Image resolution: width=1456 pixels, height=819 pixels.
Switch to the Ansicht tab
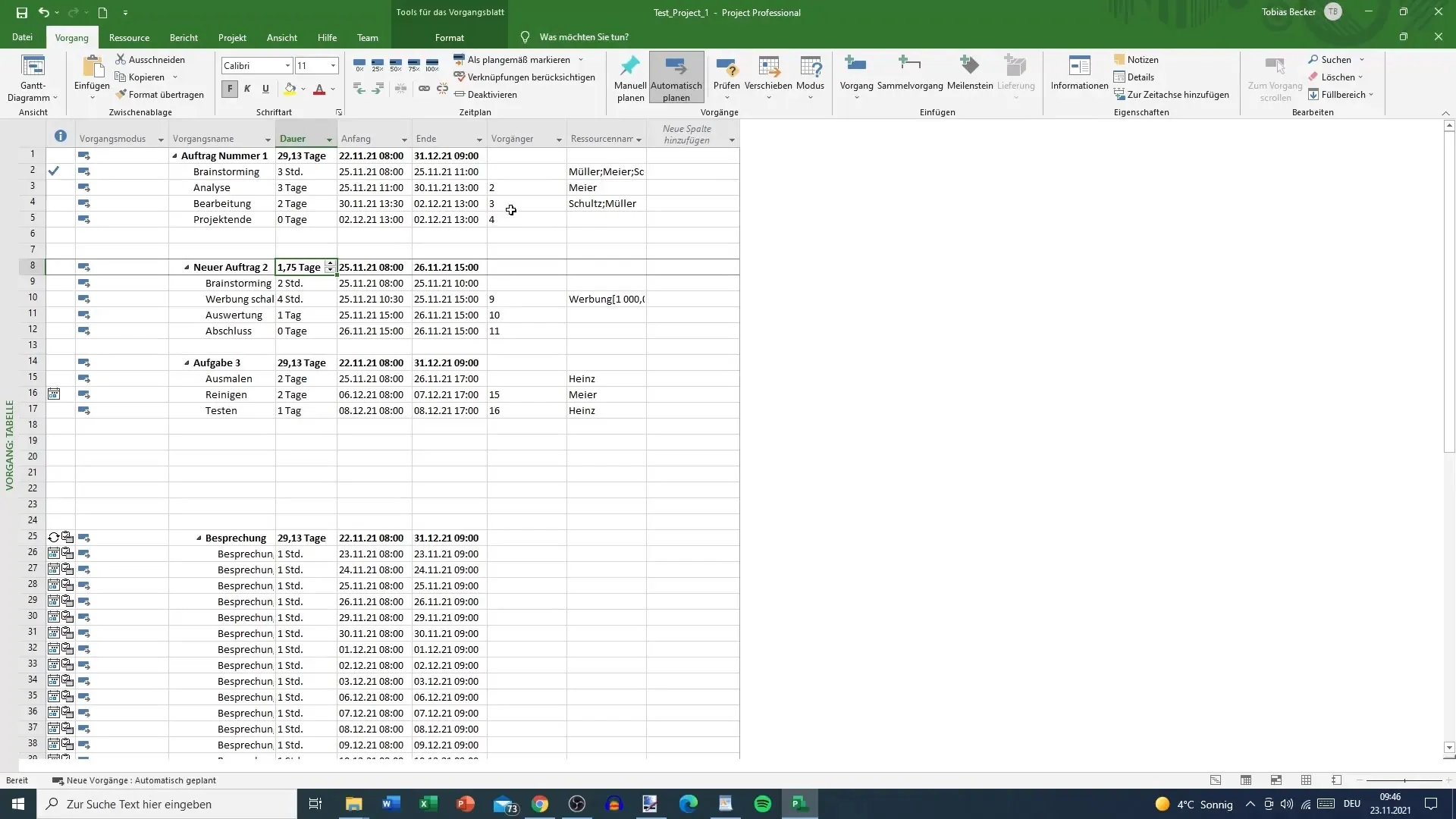282,37
